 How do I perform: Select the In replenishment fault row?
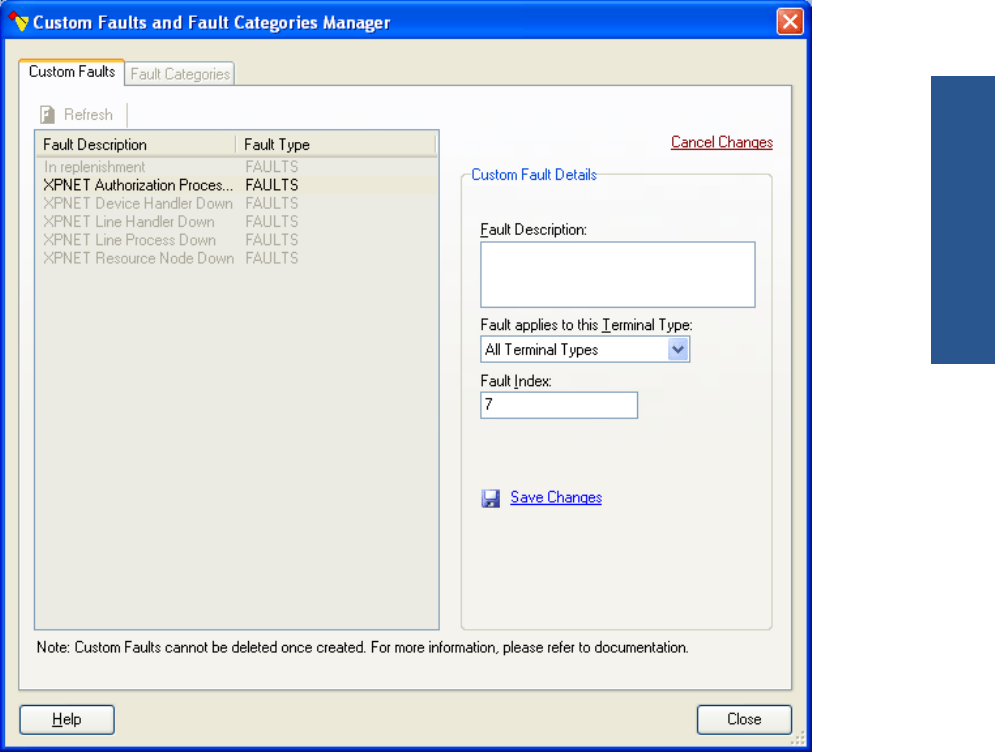[x=95, y=167]
